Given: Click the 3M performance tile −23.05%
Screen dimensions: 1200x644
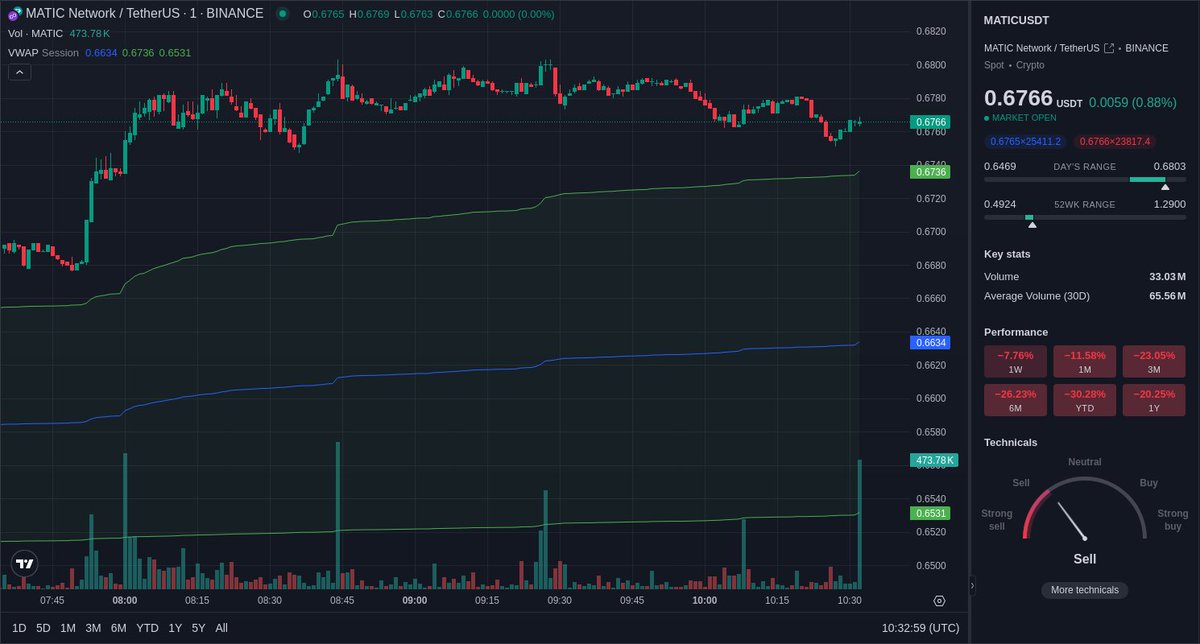Looking at the screenshot, I should point(1154,361).
